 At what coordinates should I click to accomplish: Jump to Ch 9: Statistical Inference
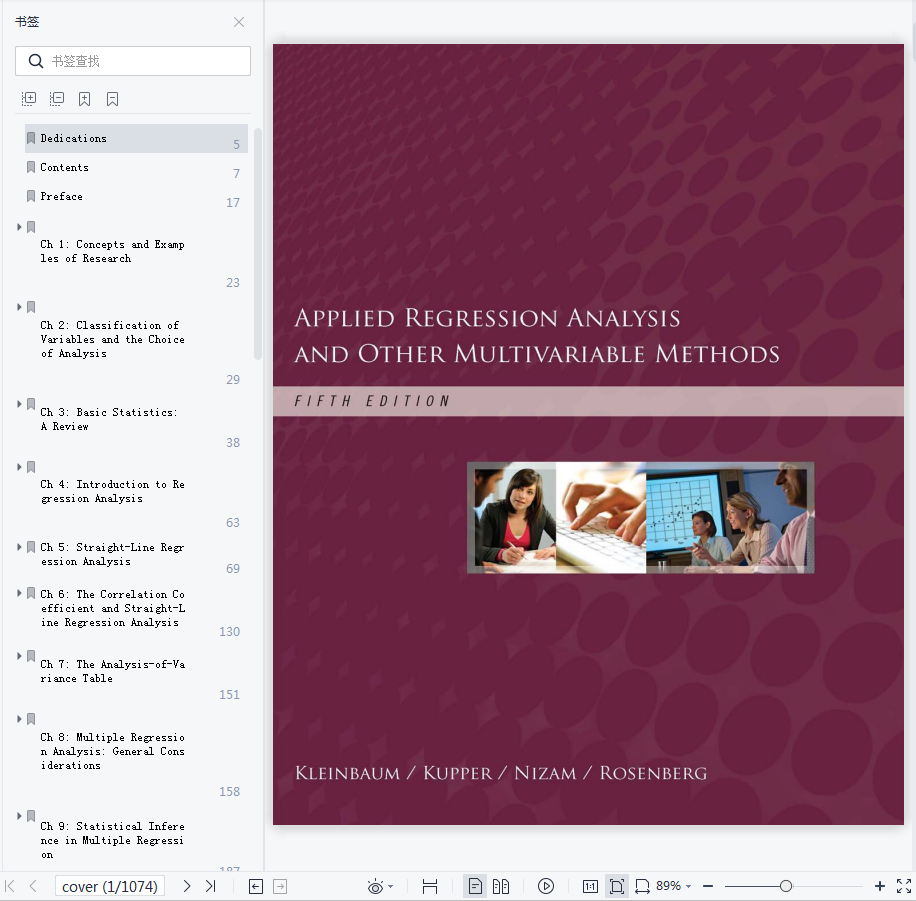coord(112,840)
